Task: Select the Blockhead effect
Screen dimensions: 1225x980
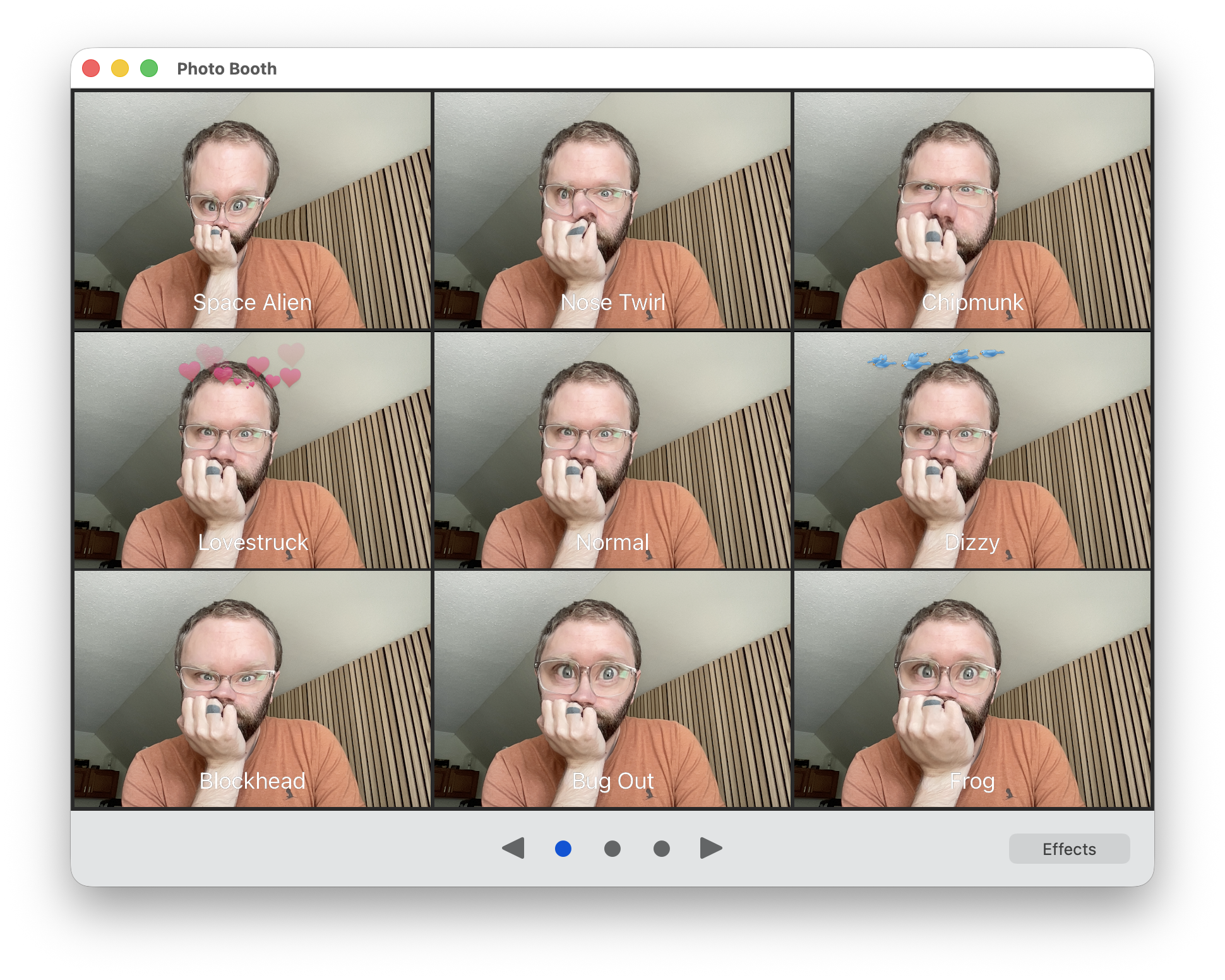Action: pyautogui.click(x=253, y=689)
